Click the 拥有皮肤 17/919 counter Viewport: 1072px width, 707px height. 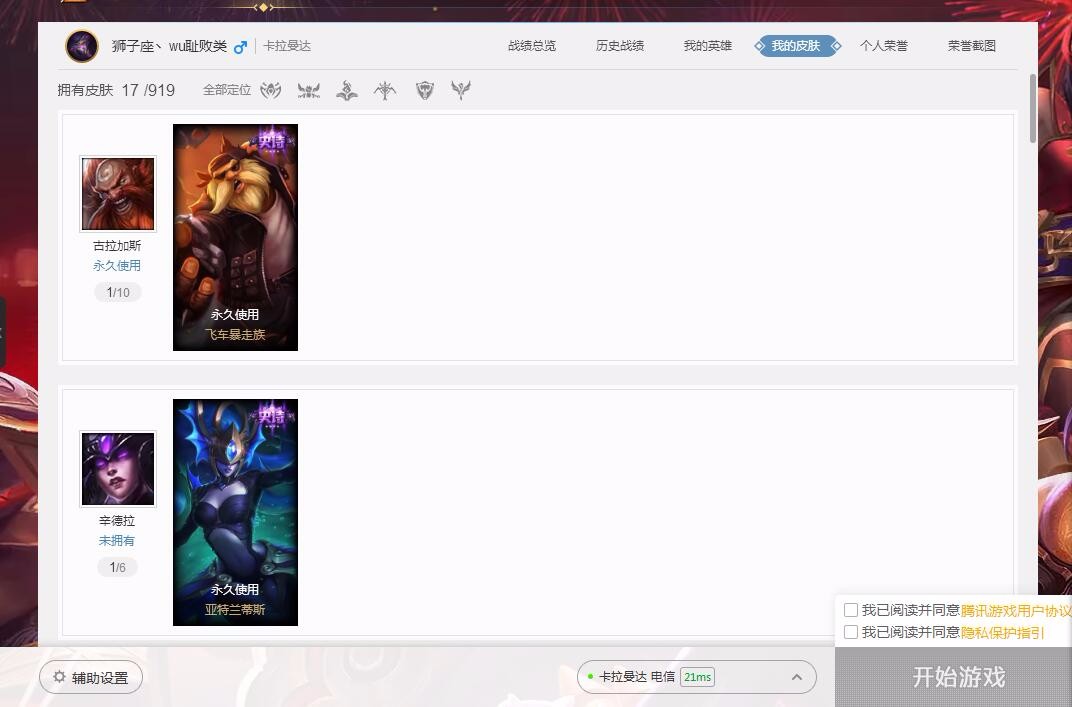coord(116,90)
